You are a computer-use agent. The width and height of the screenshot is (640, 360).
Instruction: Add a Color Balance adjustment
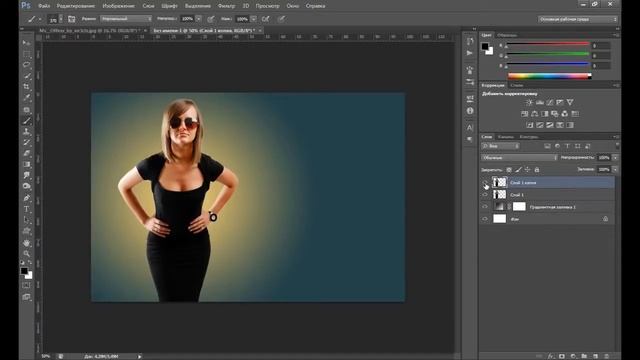point(535,114)
